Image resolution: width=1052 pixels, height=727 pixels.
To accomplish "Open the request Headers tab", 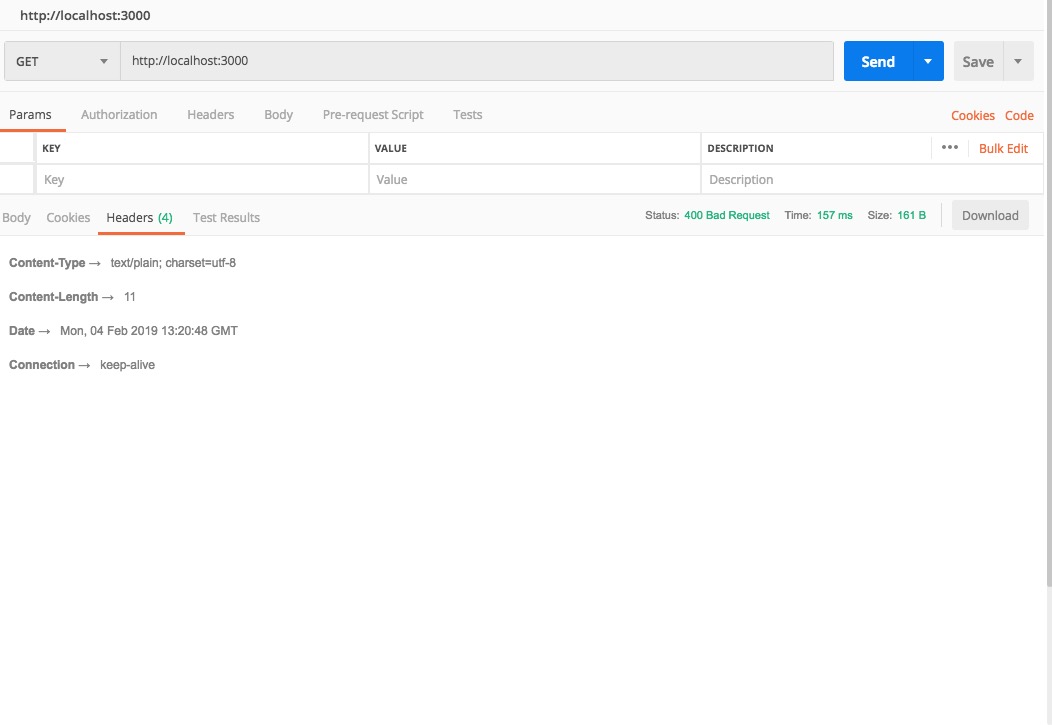I will coord(210,114).
